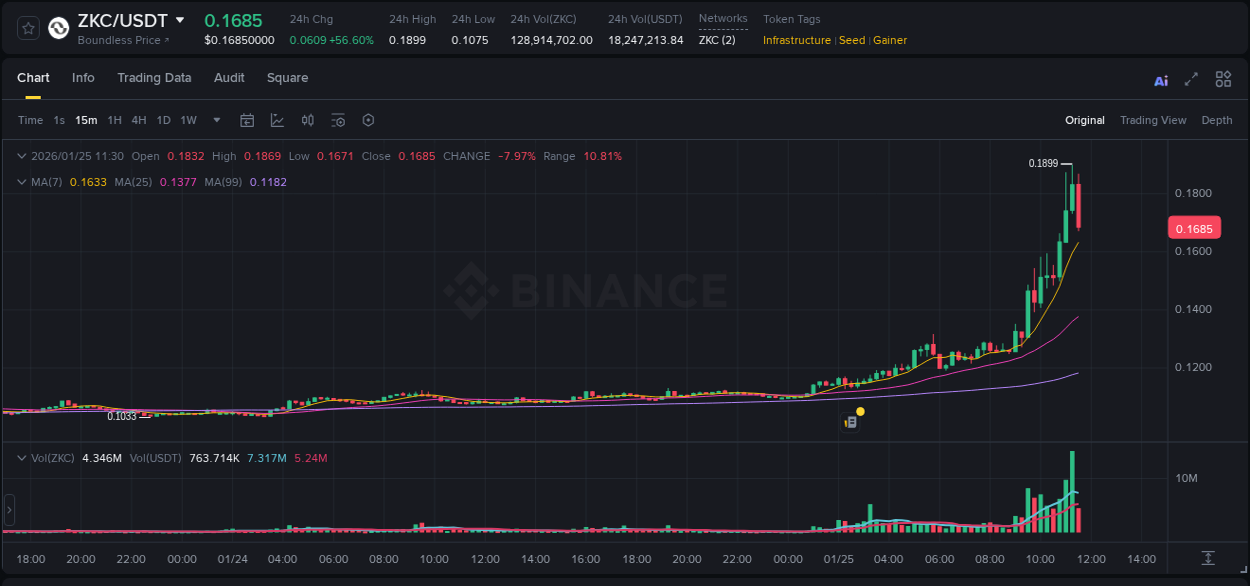Open the chart style selector icon

[x=277, y=120]
